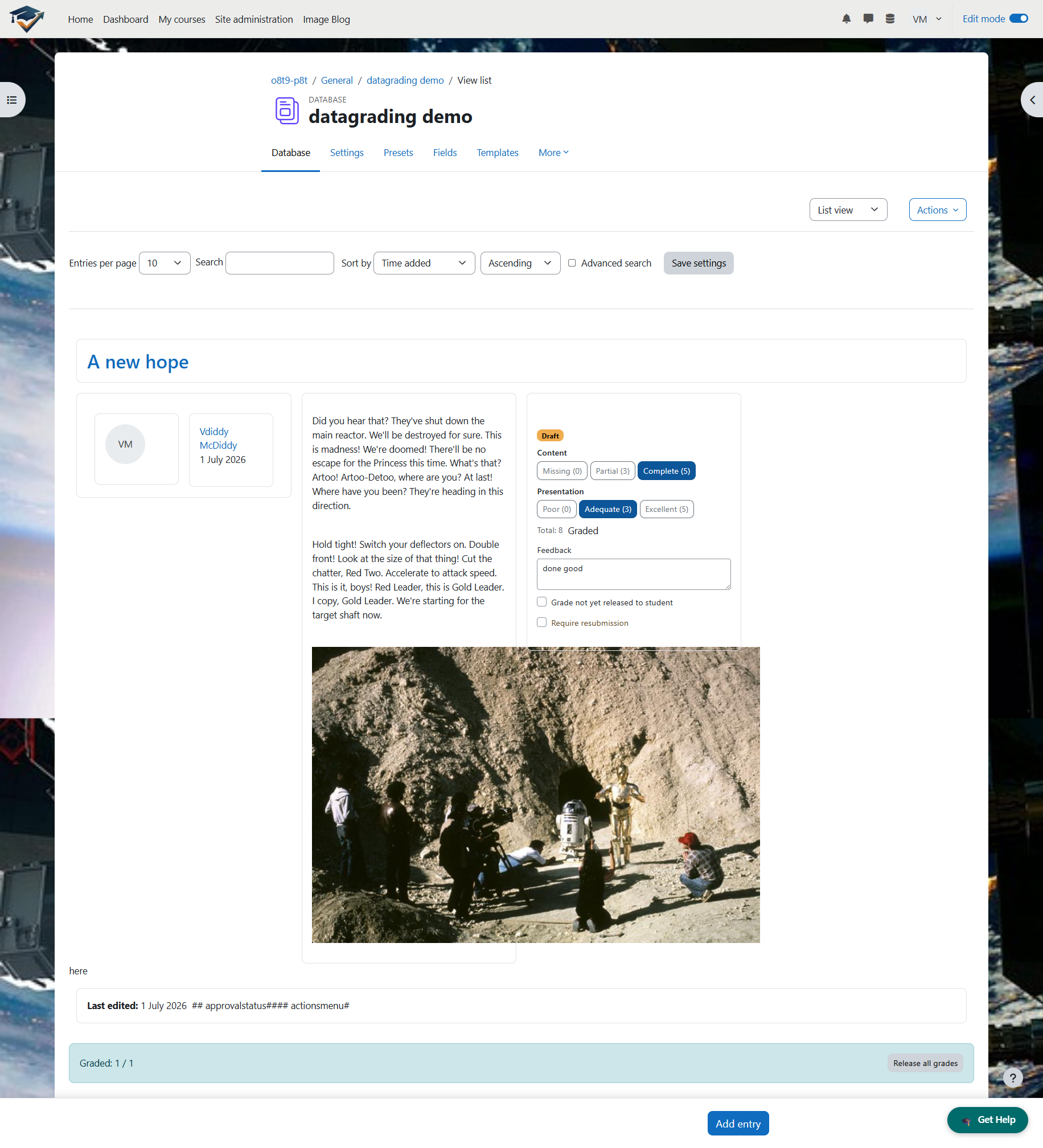Click into the Search input field
This screenshot has height=1148, width=1043.
tap(280, 263)
